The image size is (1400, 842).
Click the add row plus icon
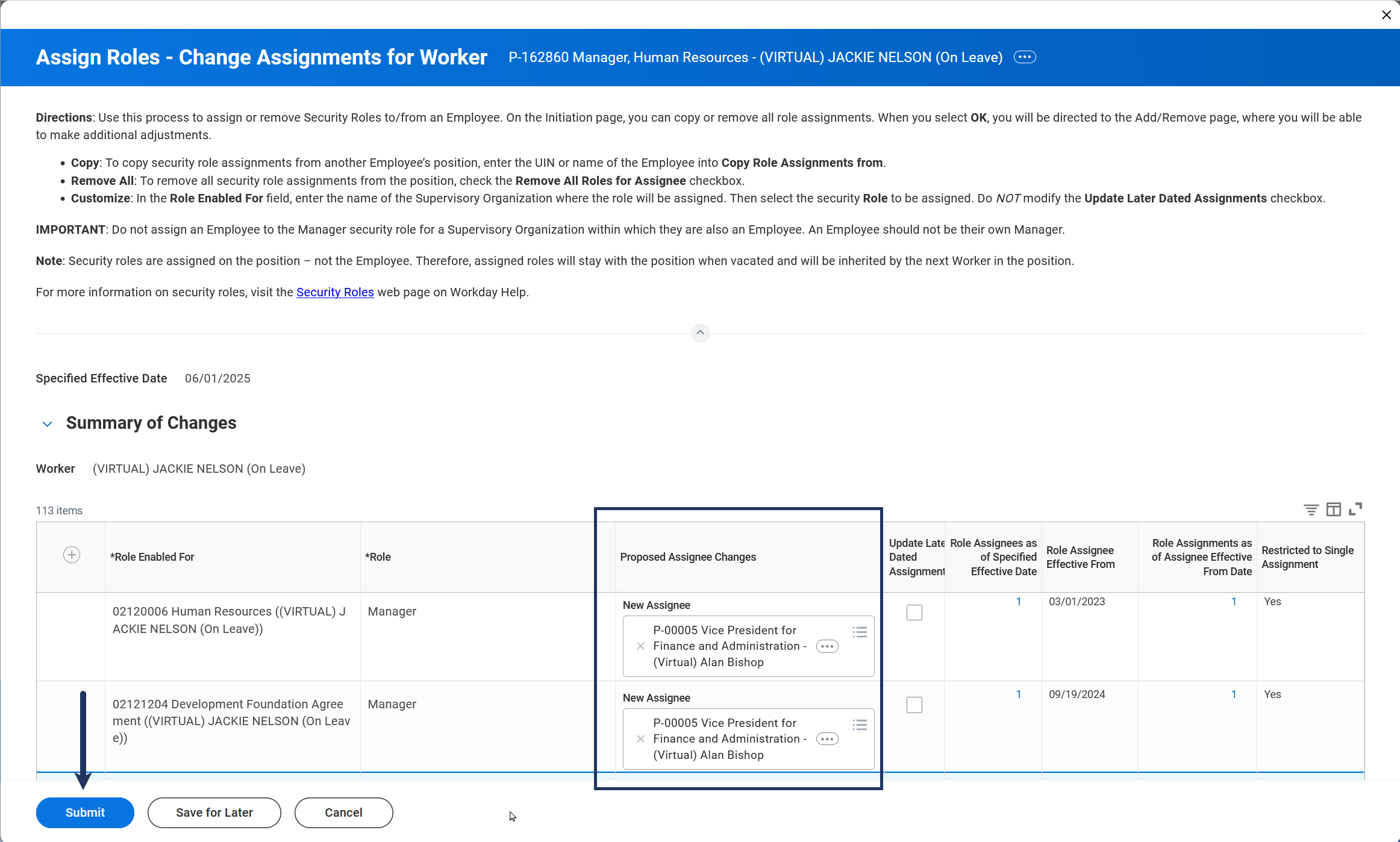click(72, 555)
